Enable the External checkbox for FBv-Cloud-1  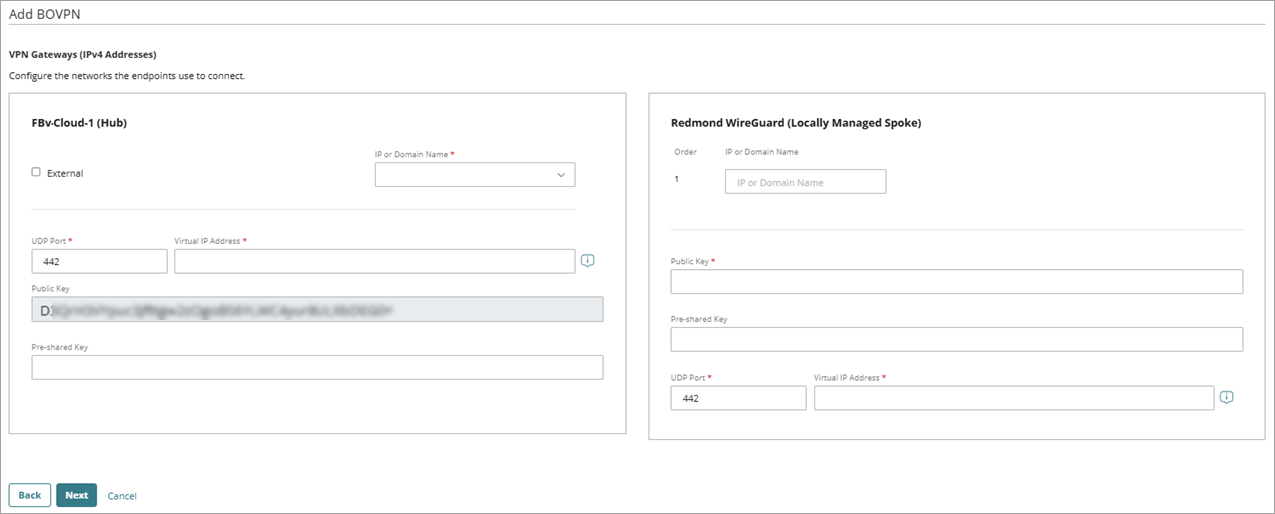point(36,172)
